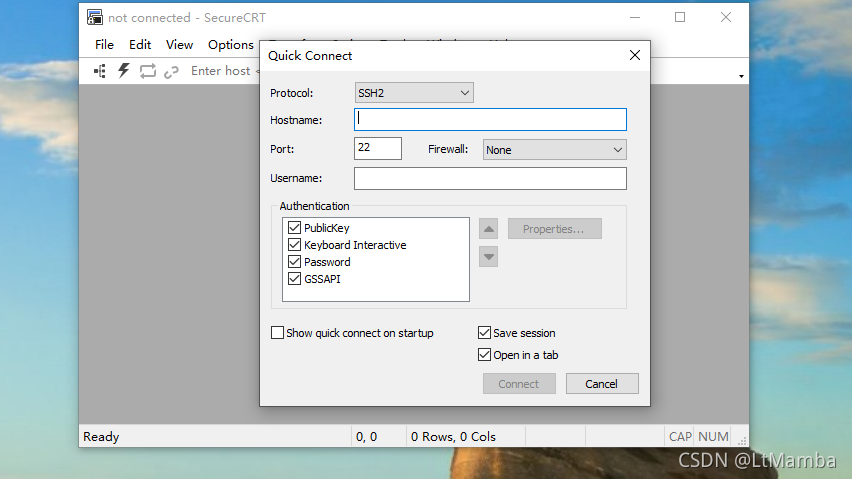Click the Properties... button
852x479 pixels.
point(554,229)
